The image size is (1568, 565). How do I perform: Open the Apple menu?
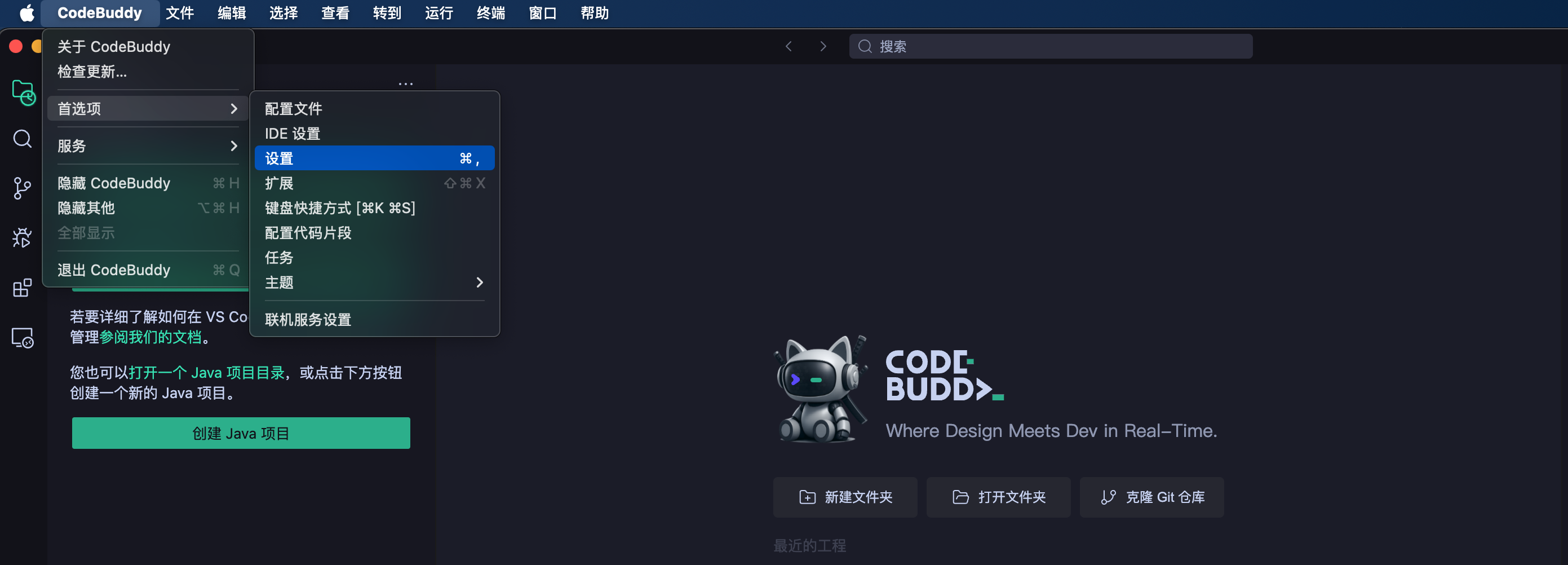27,13
